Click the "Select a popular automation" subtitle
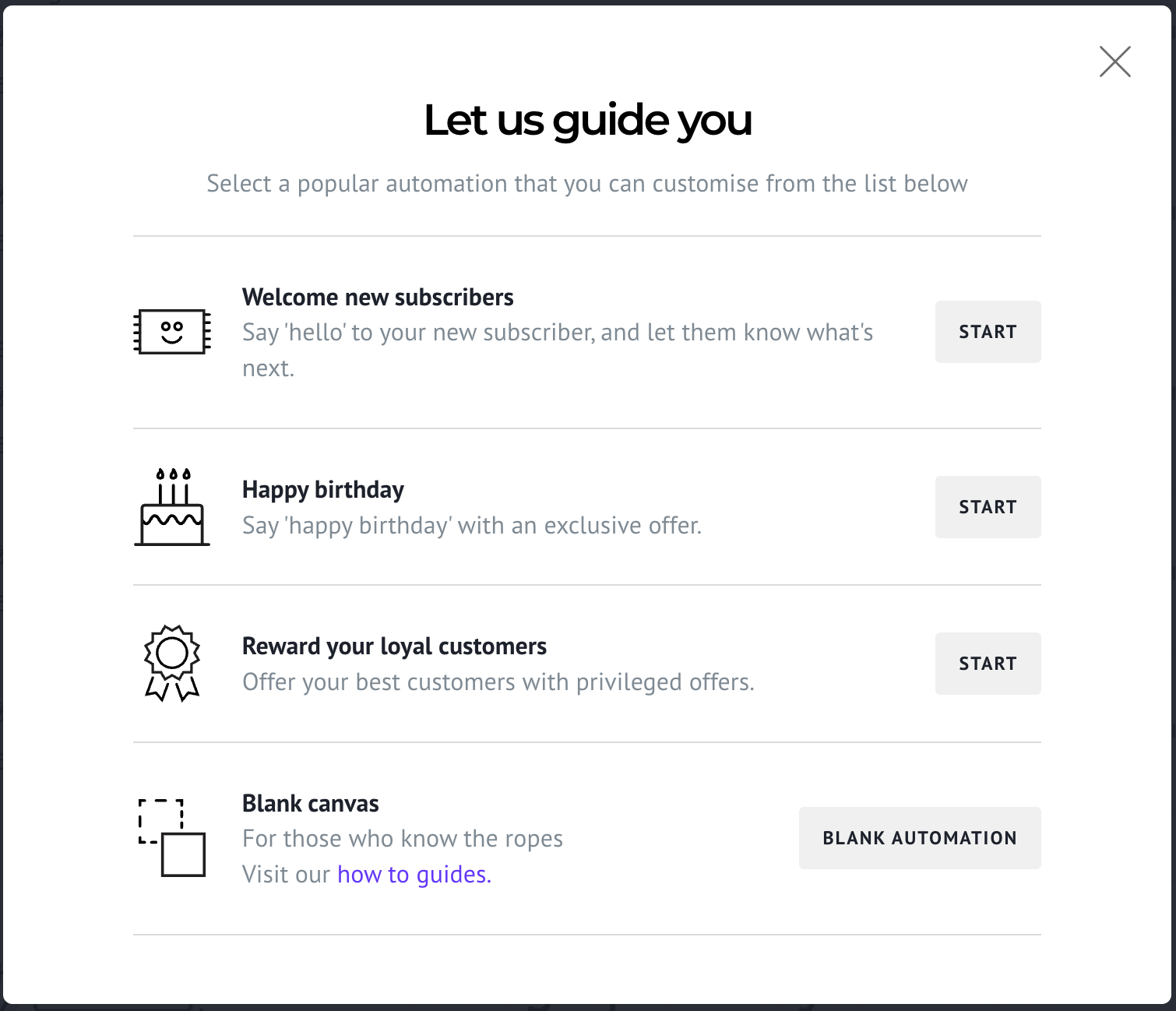Viewport: 1176px width, 1011px height. tap(587, 184)
